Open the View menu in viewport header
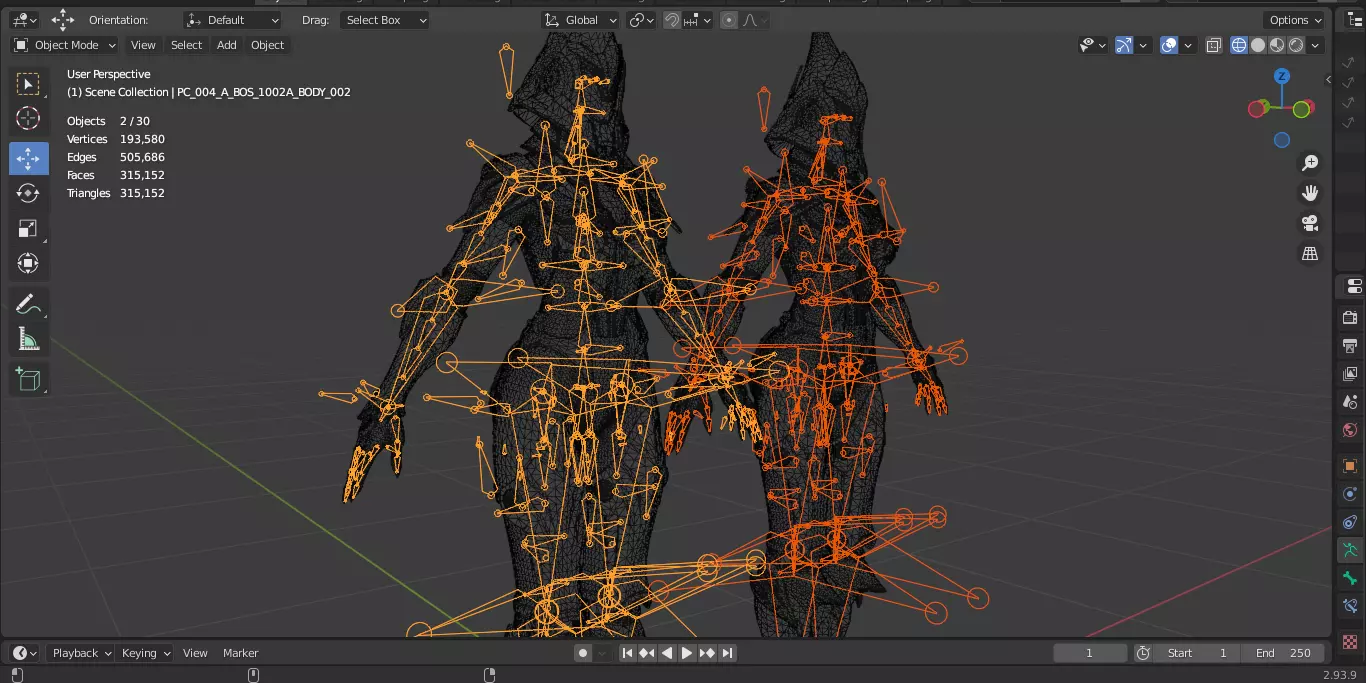 pos(143,45)
